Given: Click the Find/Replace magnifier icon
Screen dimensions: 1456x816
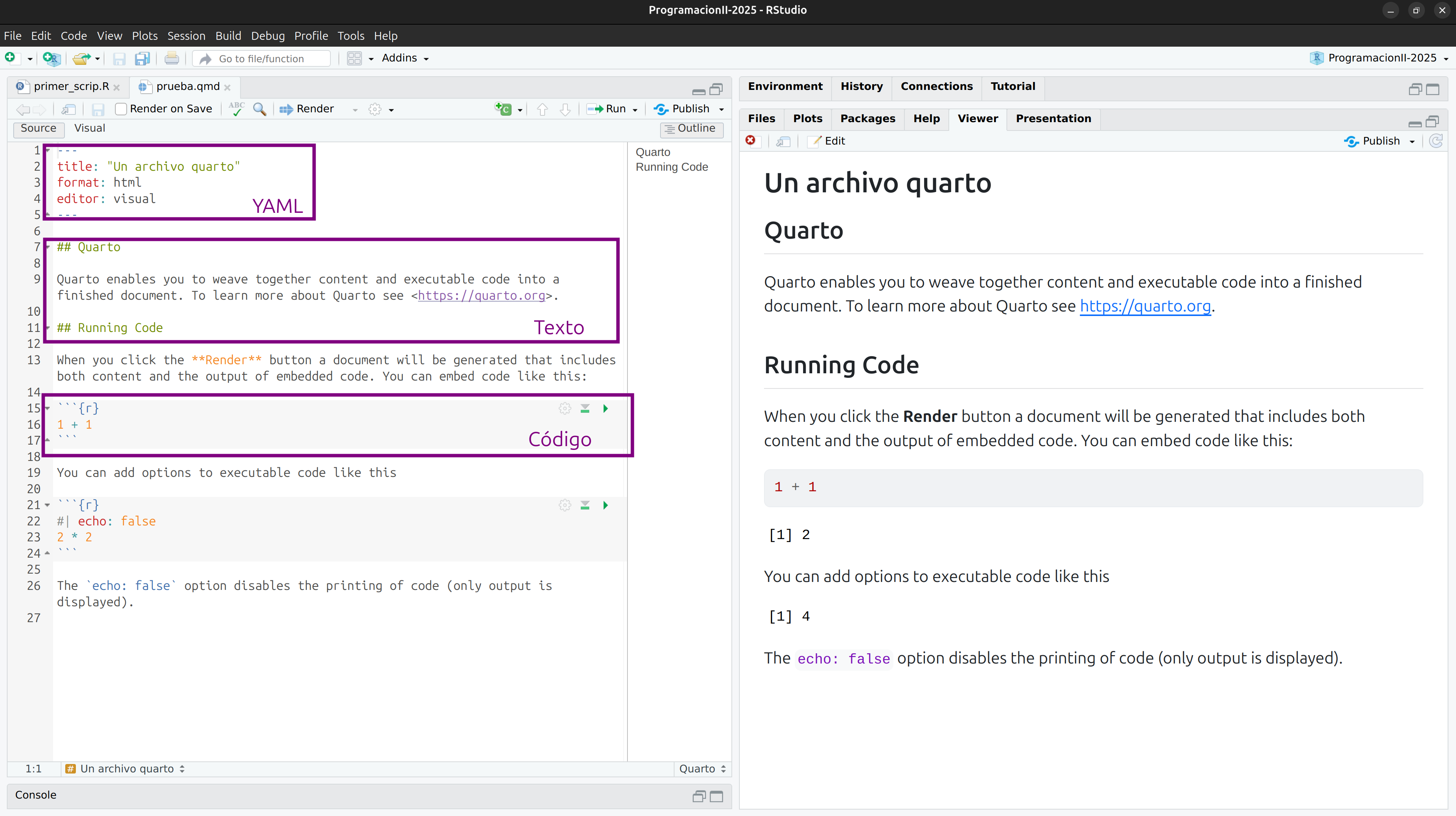Looking at the screenshot, I should tap(259, 108).
